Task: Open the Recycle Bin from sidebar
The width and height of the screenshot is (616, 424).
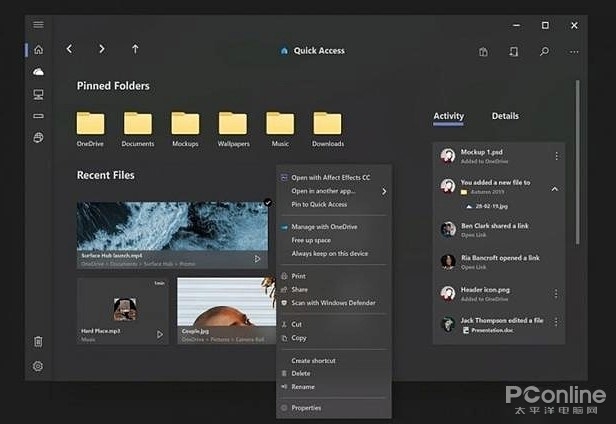Action: [x=38, y=342]
